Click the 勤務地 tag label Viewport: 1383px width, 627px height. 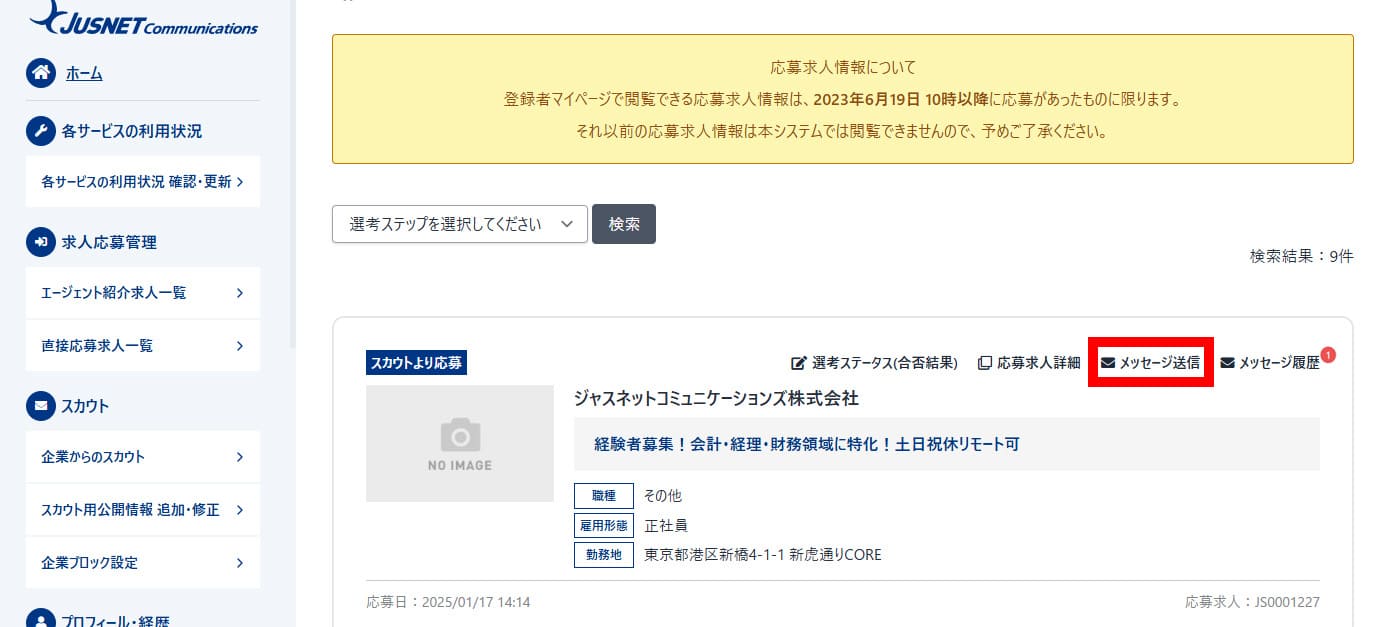tap(604, 554)
